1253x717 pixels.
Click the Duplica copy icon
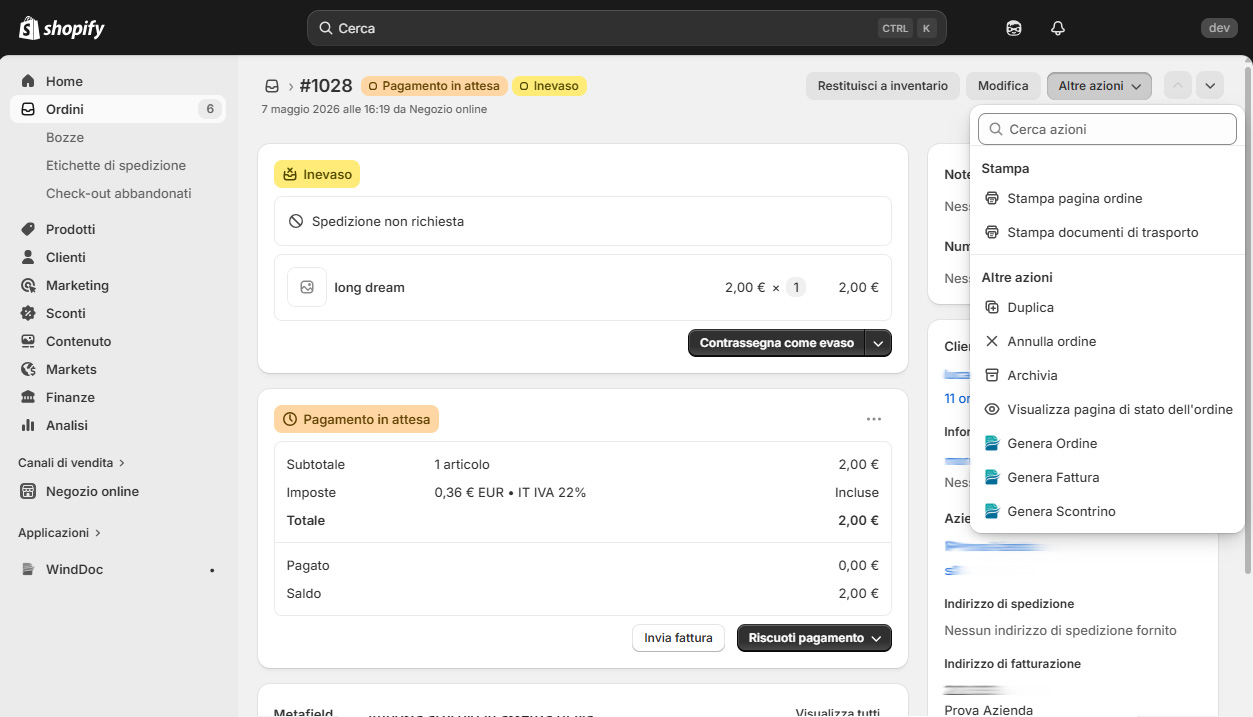992,307
